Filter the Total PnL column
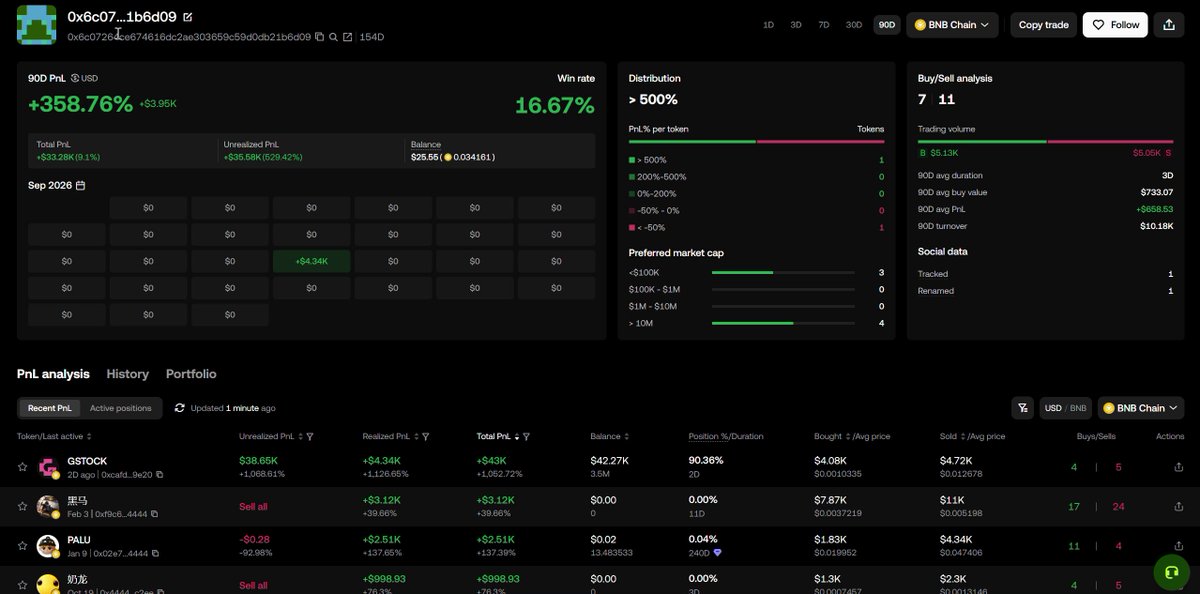Image resolution: width=1200 pixels, height=594 pixels. click(527, 437)
